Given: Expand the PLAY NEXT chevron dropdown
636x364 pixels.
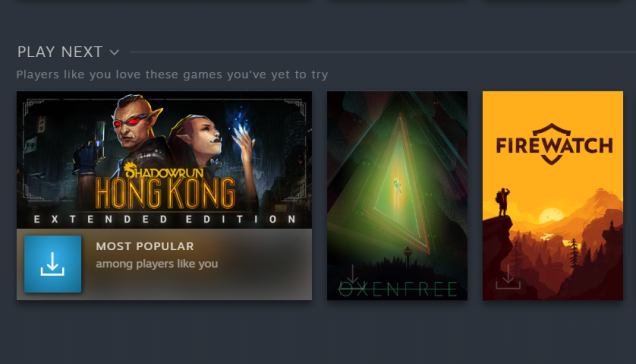Looking at the screenshot, I should pyautogui.click(x=115, y=53).
